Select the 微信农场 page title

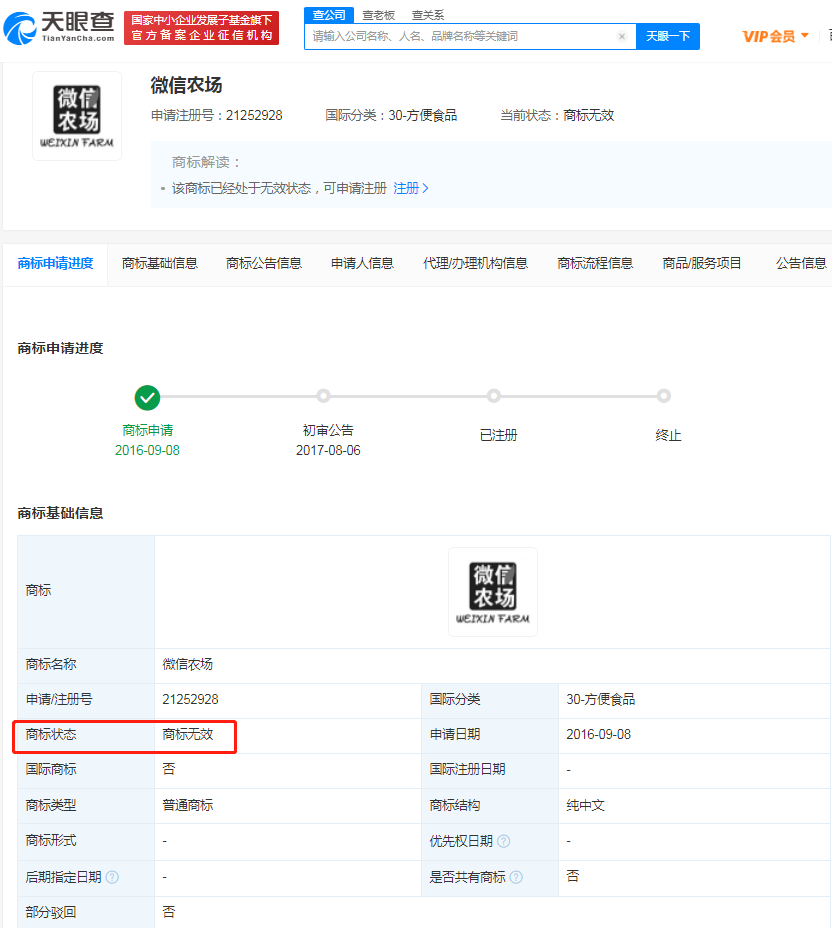186,85
